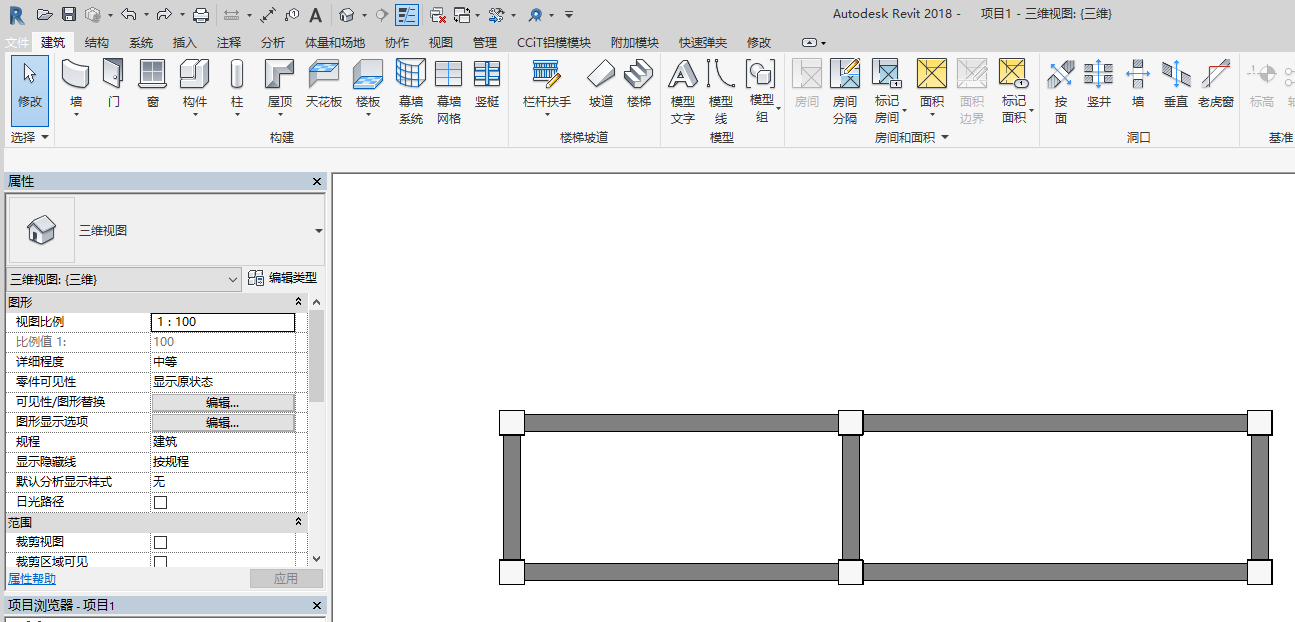Open the Wall (墙) tool dropdown arrow
Image resolution: width=1295 pixels, height=622 pixels.
coord(76,115)
